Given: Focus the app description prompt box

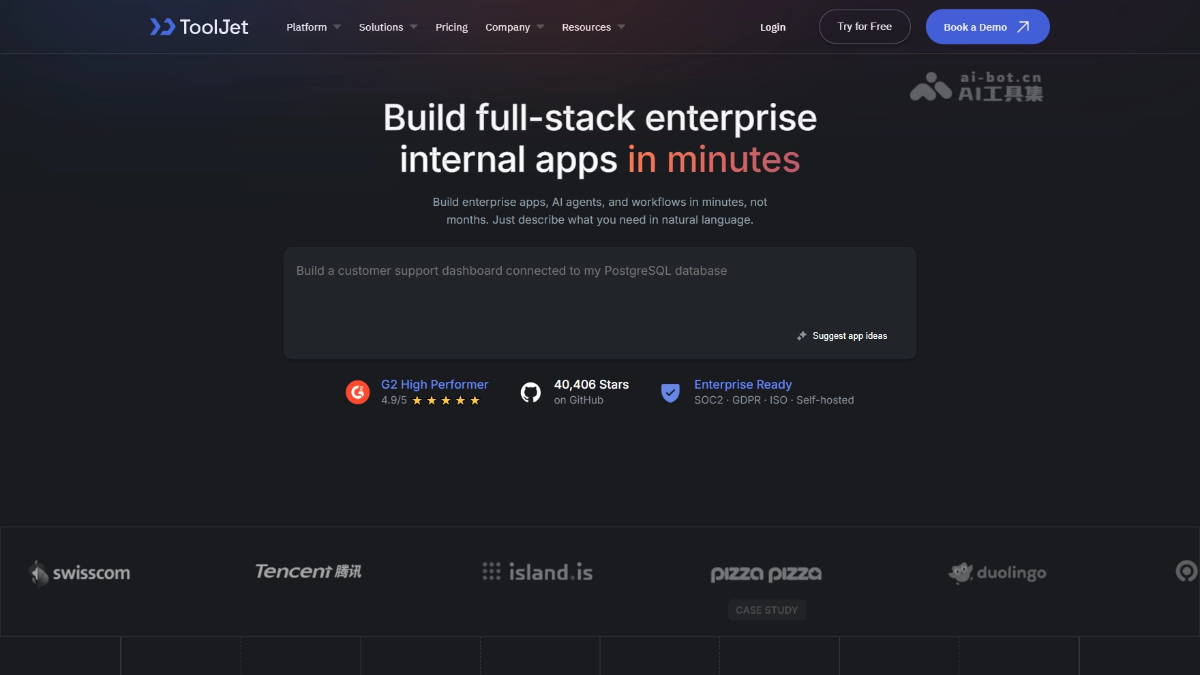Looking at the screenshot, I should pos(600,303).
